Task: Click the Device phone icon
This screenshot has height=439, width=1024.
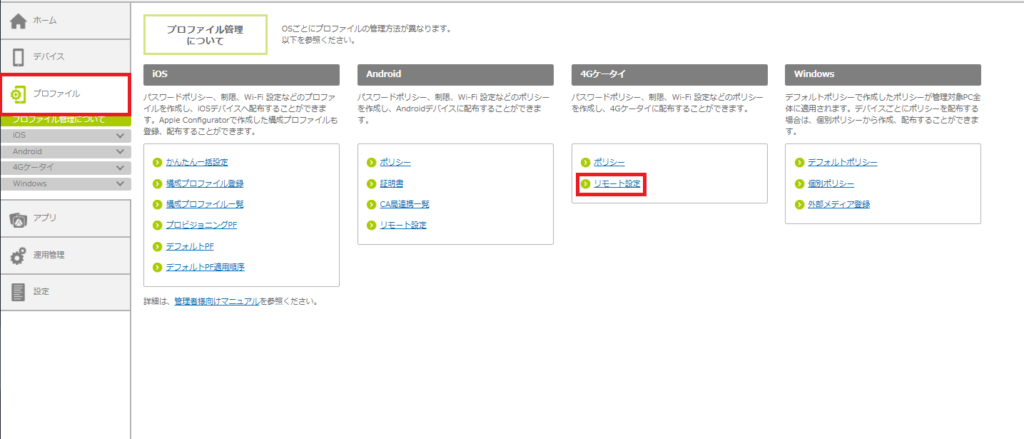Action: click(x=18, y=57)
